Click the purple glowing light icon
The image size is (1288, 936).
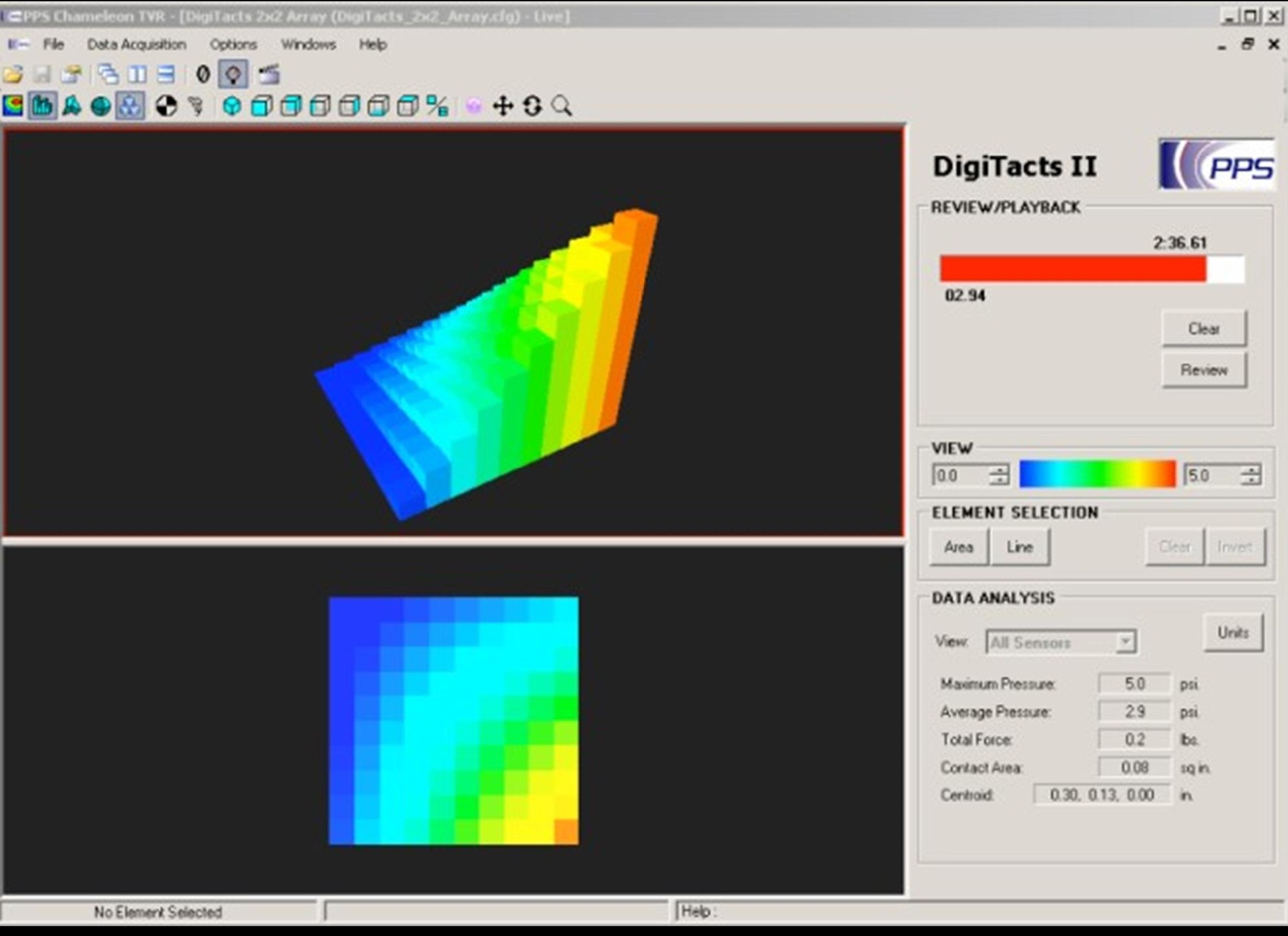pos(473,106)
